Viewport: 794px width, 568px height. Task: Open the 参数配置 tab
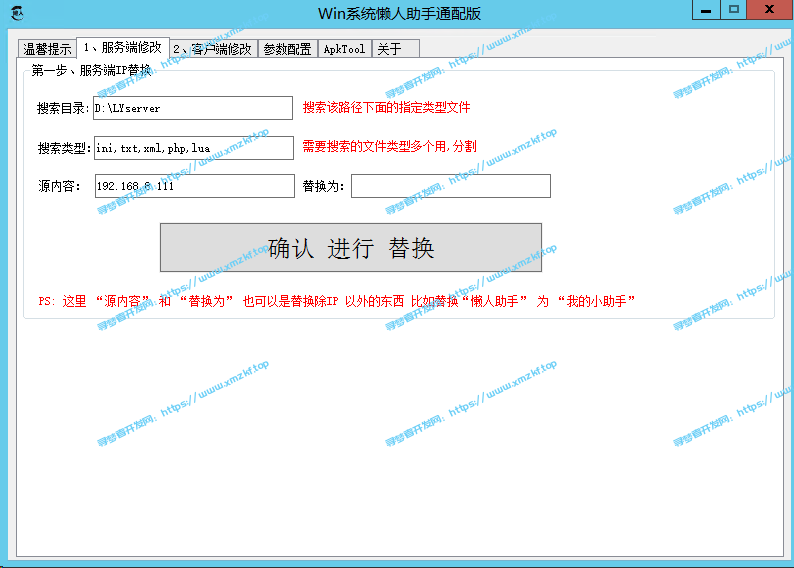pos(288,49)
